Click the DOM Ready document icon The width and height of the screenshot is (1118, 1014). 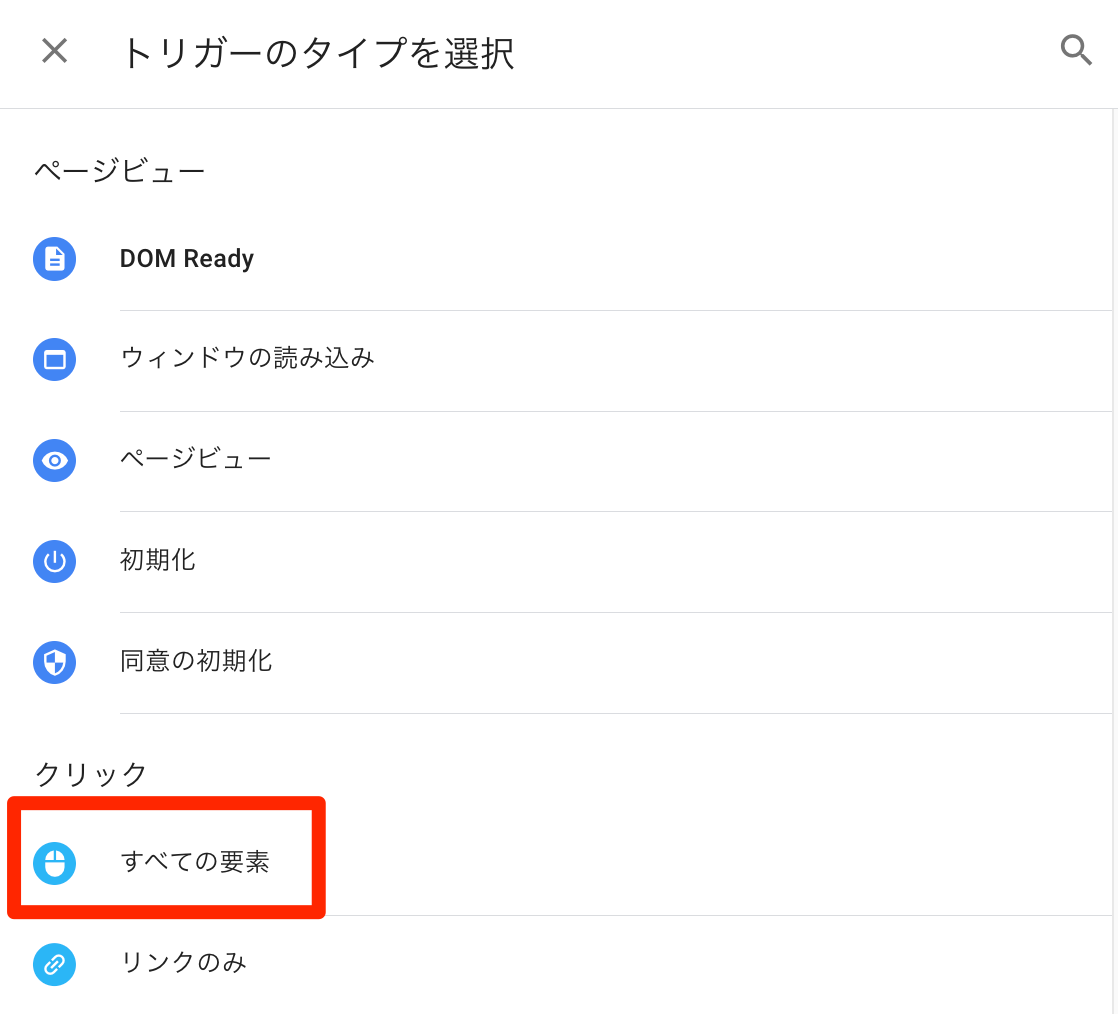[55, 259]
